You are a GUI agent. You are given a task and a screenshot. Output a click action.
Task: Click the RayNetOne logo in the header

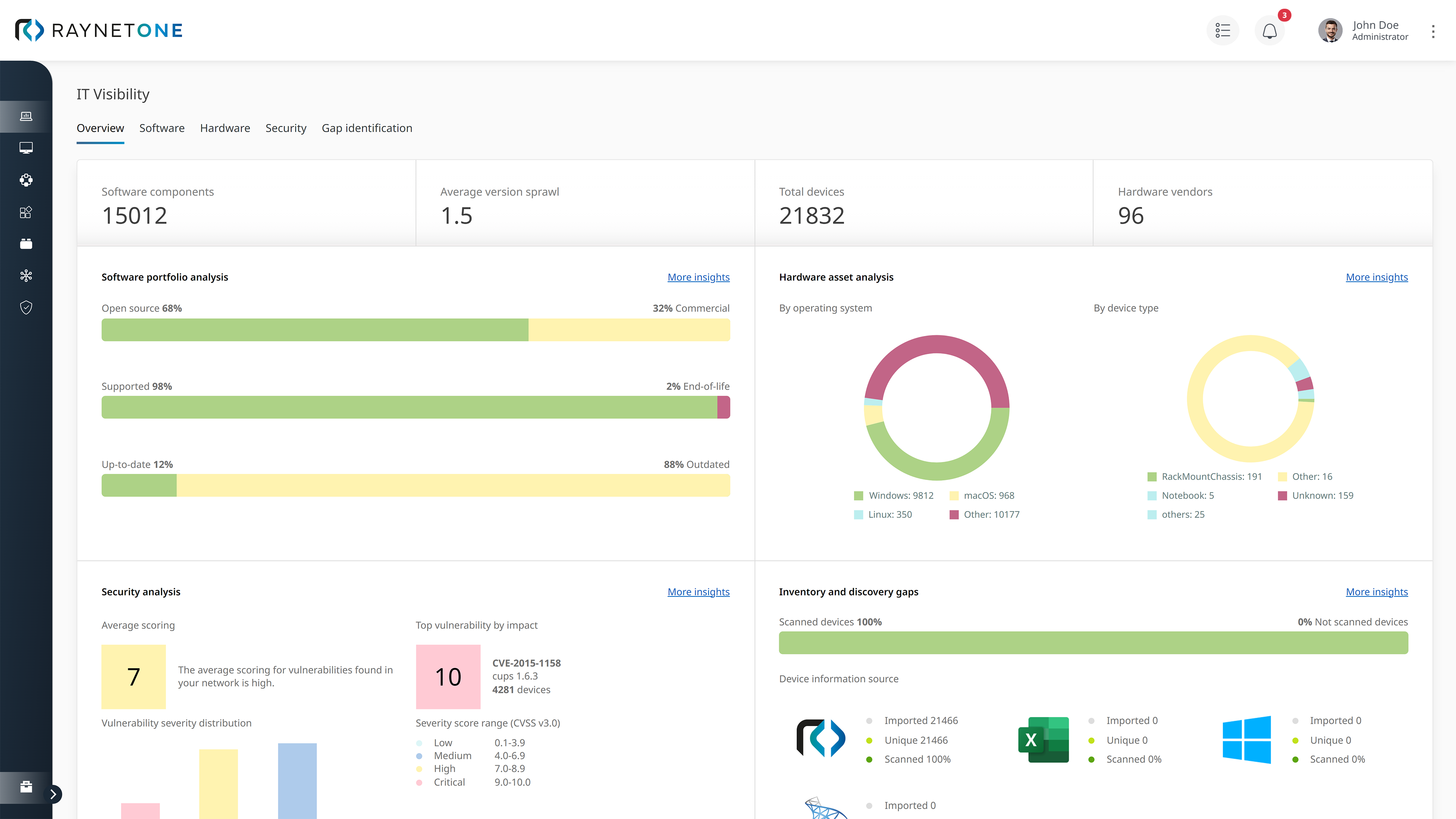[x=99, y=30]
